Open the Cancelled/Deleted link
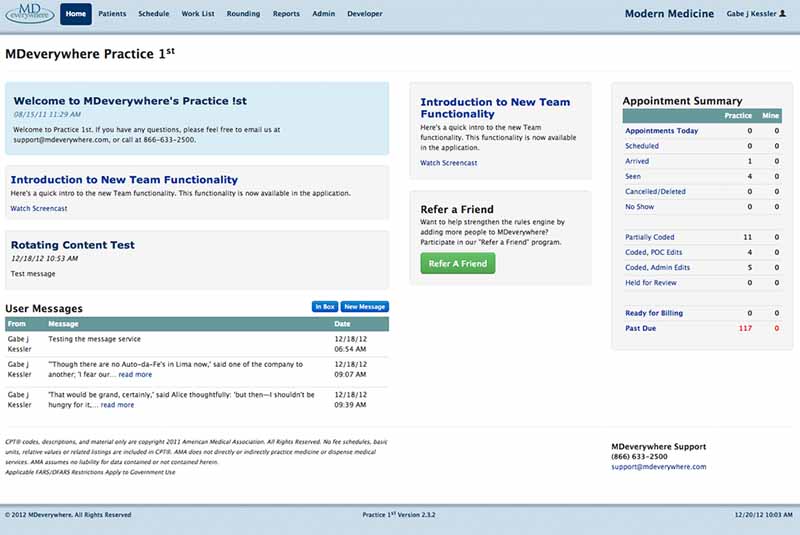800x535 pixels. pyautogui.click(x=656, y=192)
